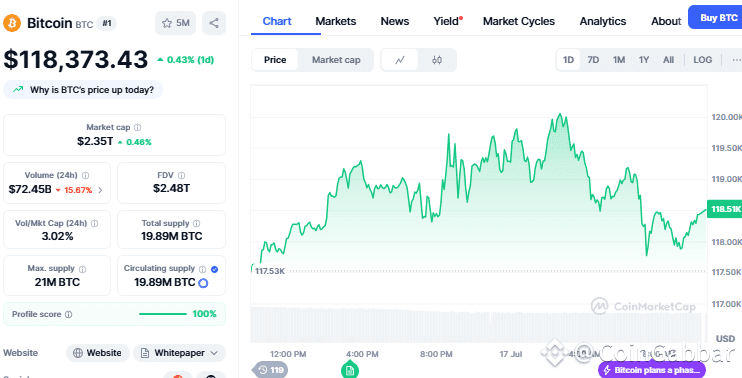Click the Buy BTC button

coord(716,18)
